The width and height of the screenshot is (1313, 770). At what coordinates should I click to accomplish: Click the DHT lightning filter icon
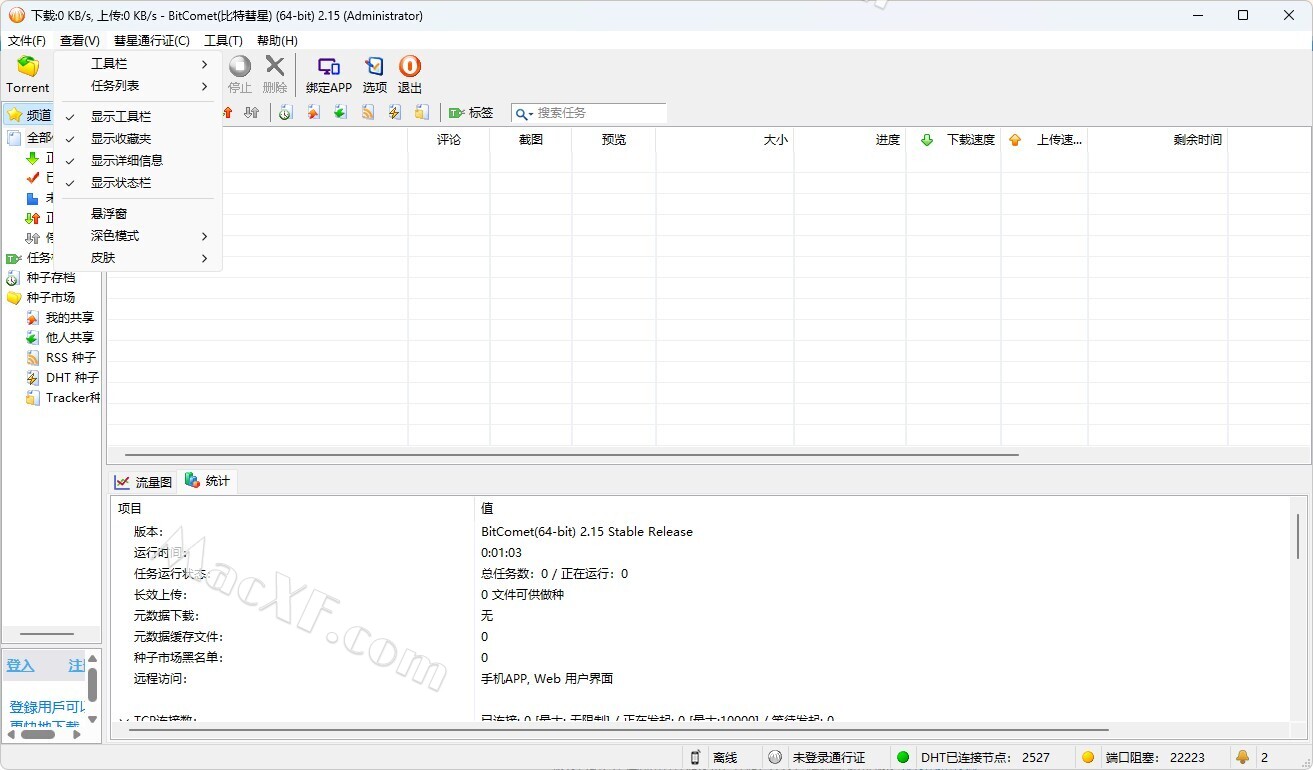coord(395,113)
